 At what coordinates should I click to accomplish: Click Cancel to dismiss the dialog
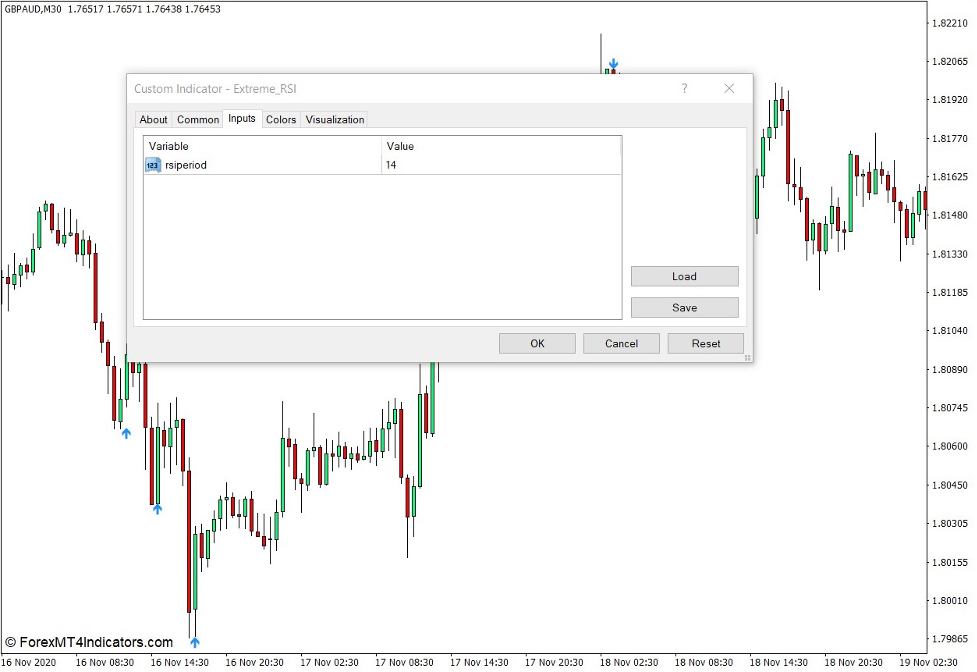(621, 343)
